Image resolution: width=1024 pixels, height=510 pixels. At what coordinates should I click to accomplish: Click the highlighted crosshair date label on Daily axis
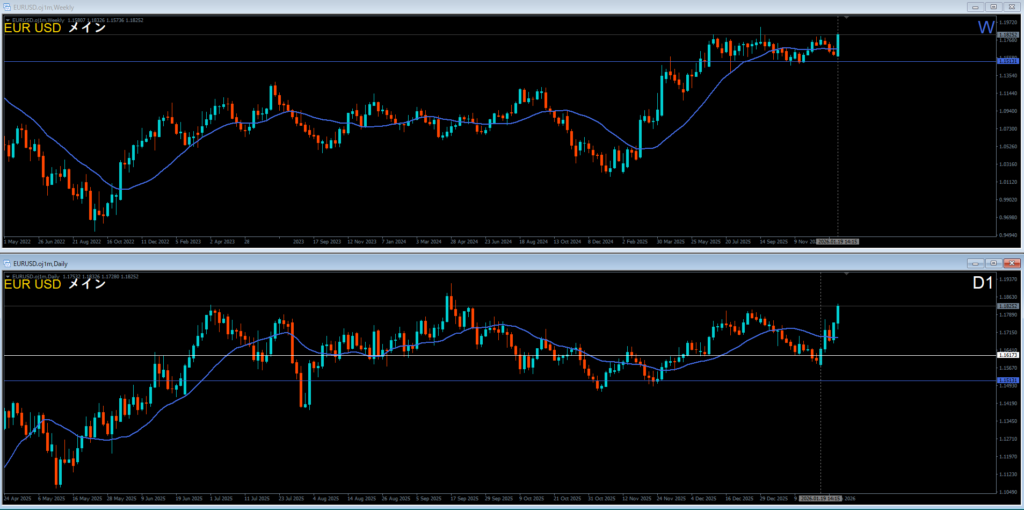(x=821, y=498)
